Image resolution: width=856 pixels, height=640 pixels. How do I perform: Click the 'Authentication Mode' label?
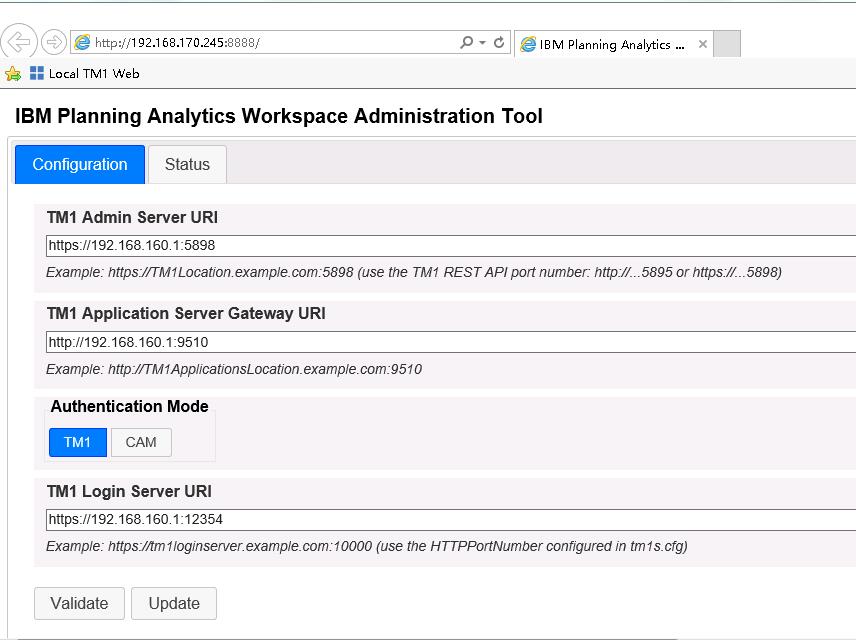(x=129, y=406)
